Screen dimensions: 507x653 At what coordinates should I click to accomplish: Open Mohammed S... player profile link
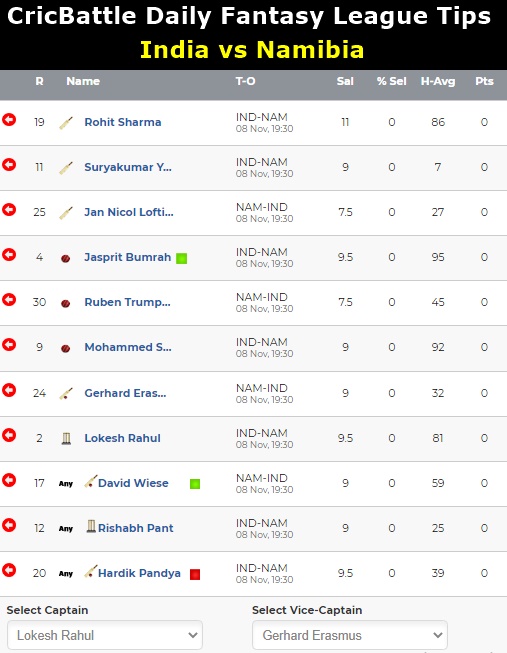click(128, 347)
